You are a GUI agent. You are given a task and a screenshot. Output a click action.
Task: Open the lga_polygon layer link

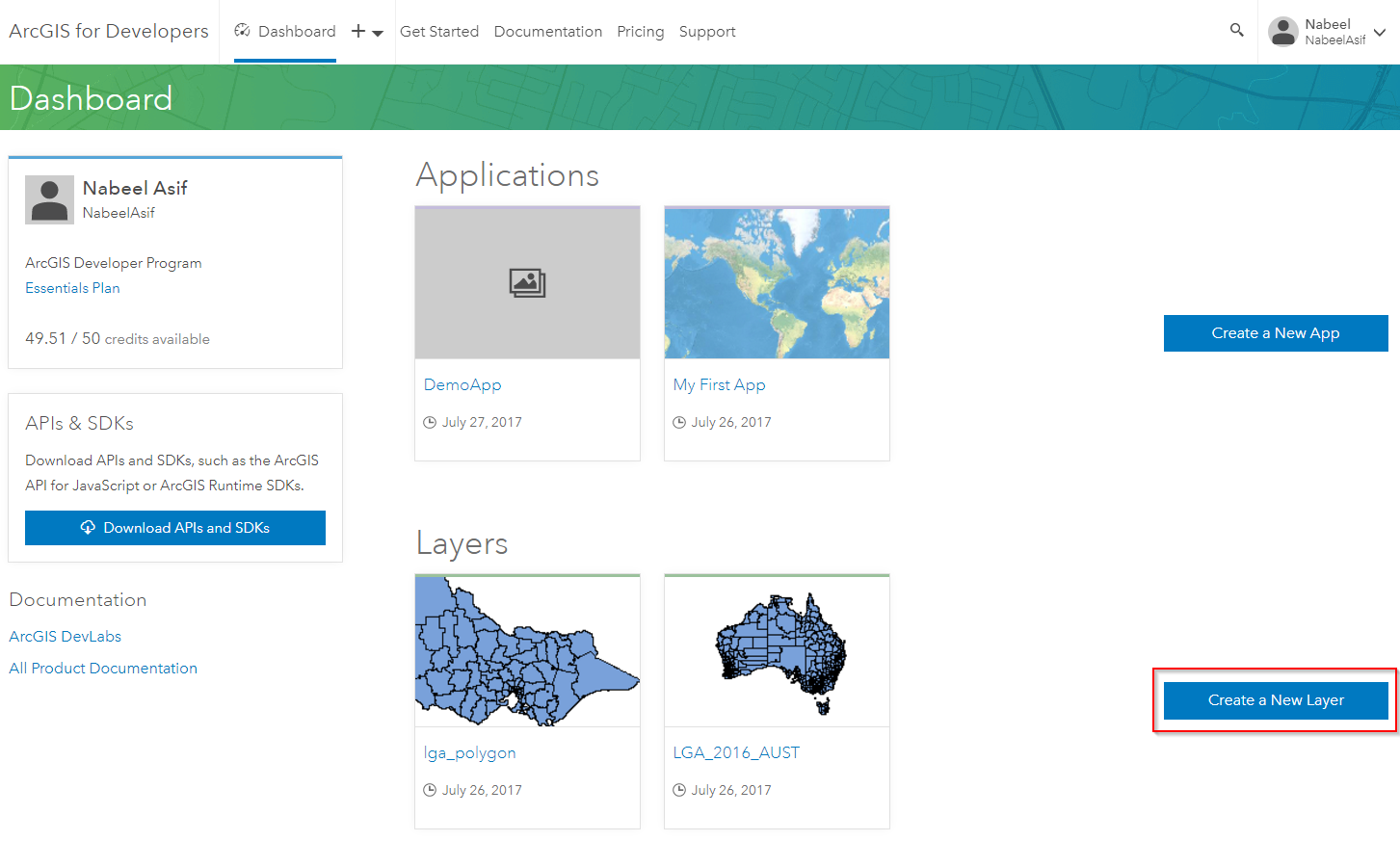[470, 753]
